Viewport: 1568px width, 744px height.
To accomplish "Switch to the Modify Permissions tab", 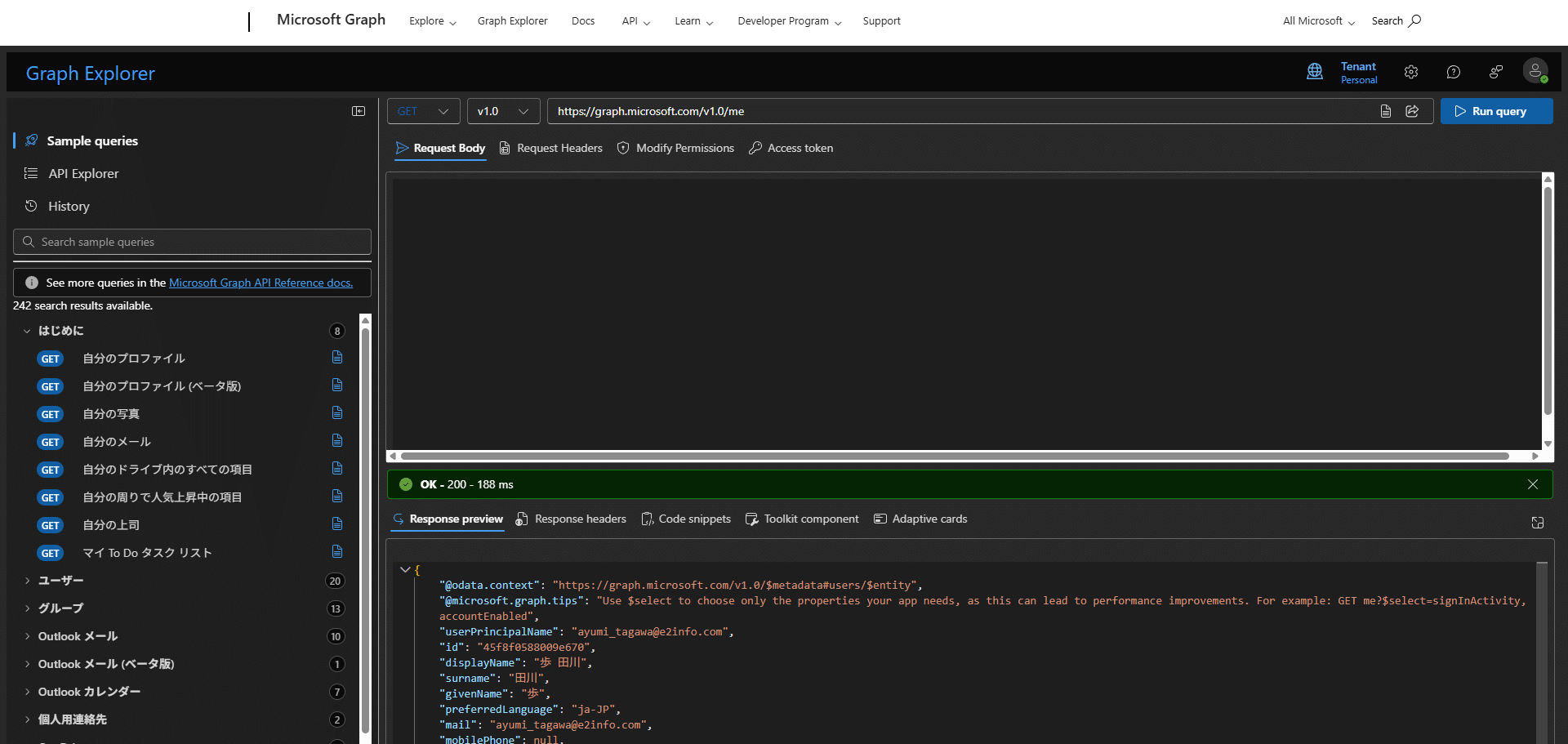I will 675,148.
